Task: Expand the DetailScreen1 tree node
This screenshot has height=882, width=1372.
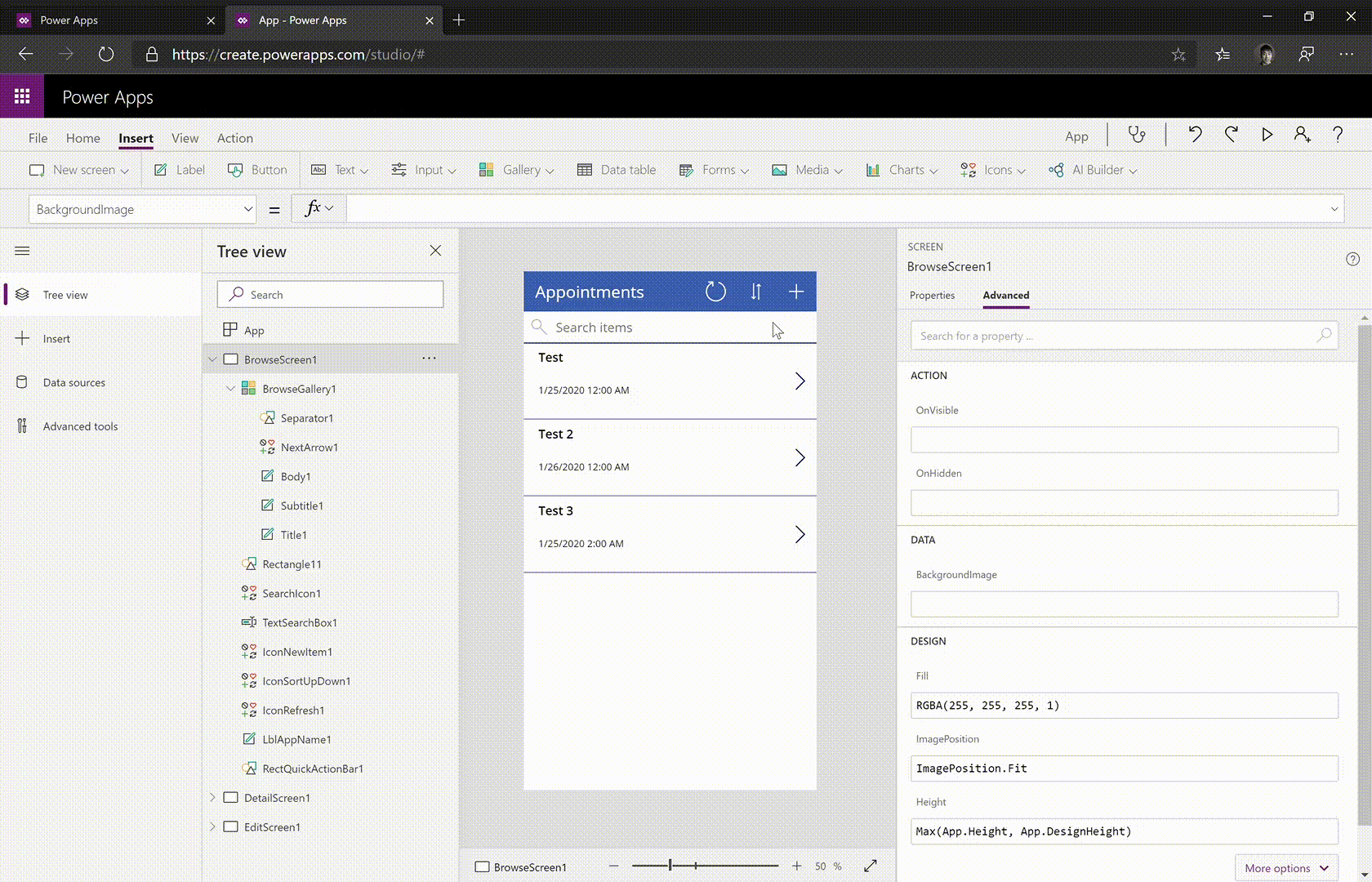Action: click(212, 798)
